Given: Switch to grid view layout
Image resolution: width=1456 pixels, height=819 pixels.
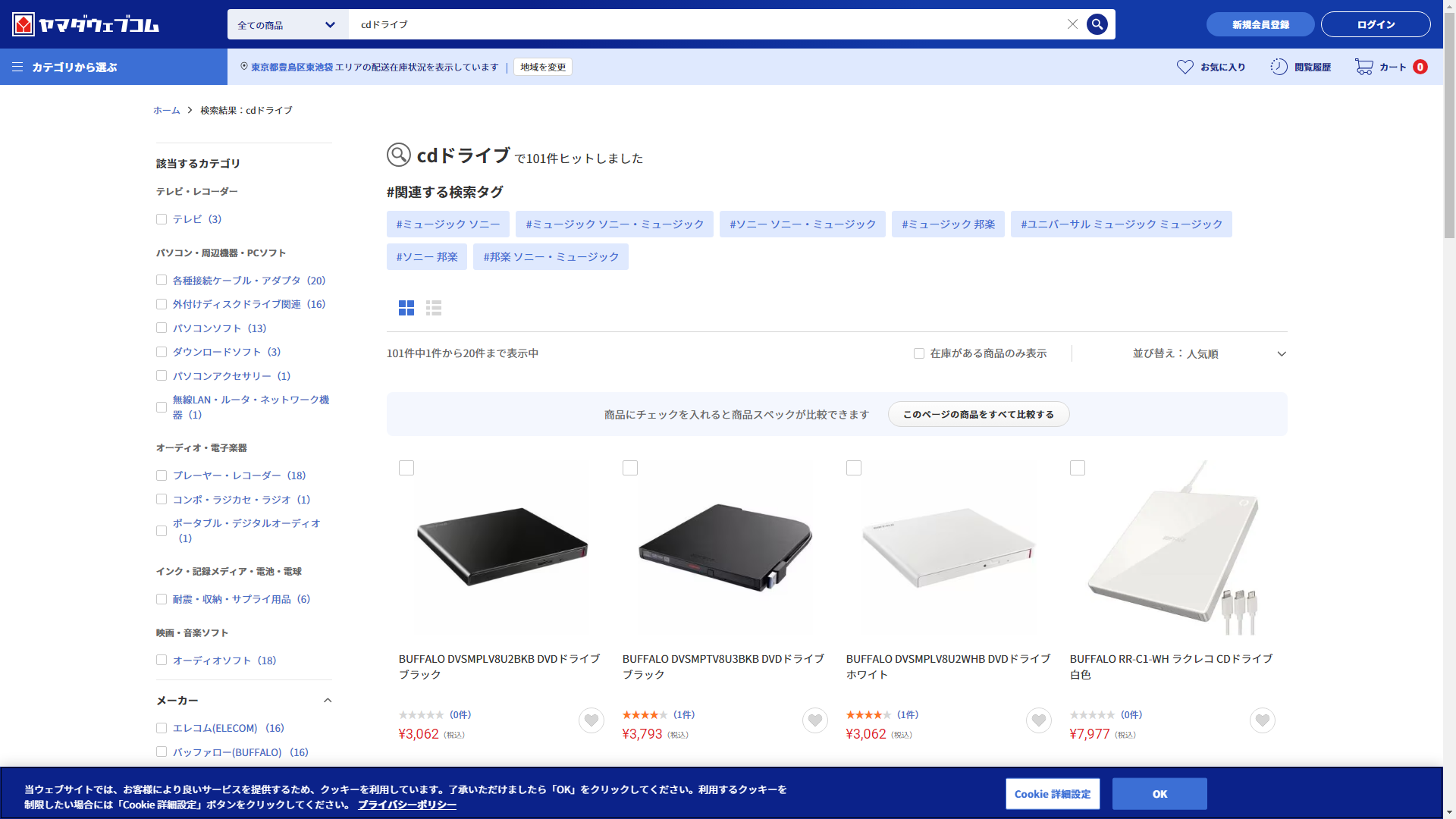Looking at the screenshot, I should pos(406,308).
